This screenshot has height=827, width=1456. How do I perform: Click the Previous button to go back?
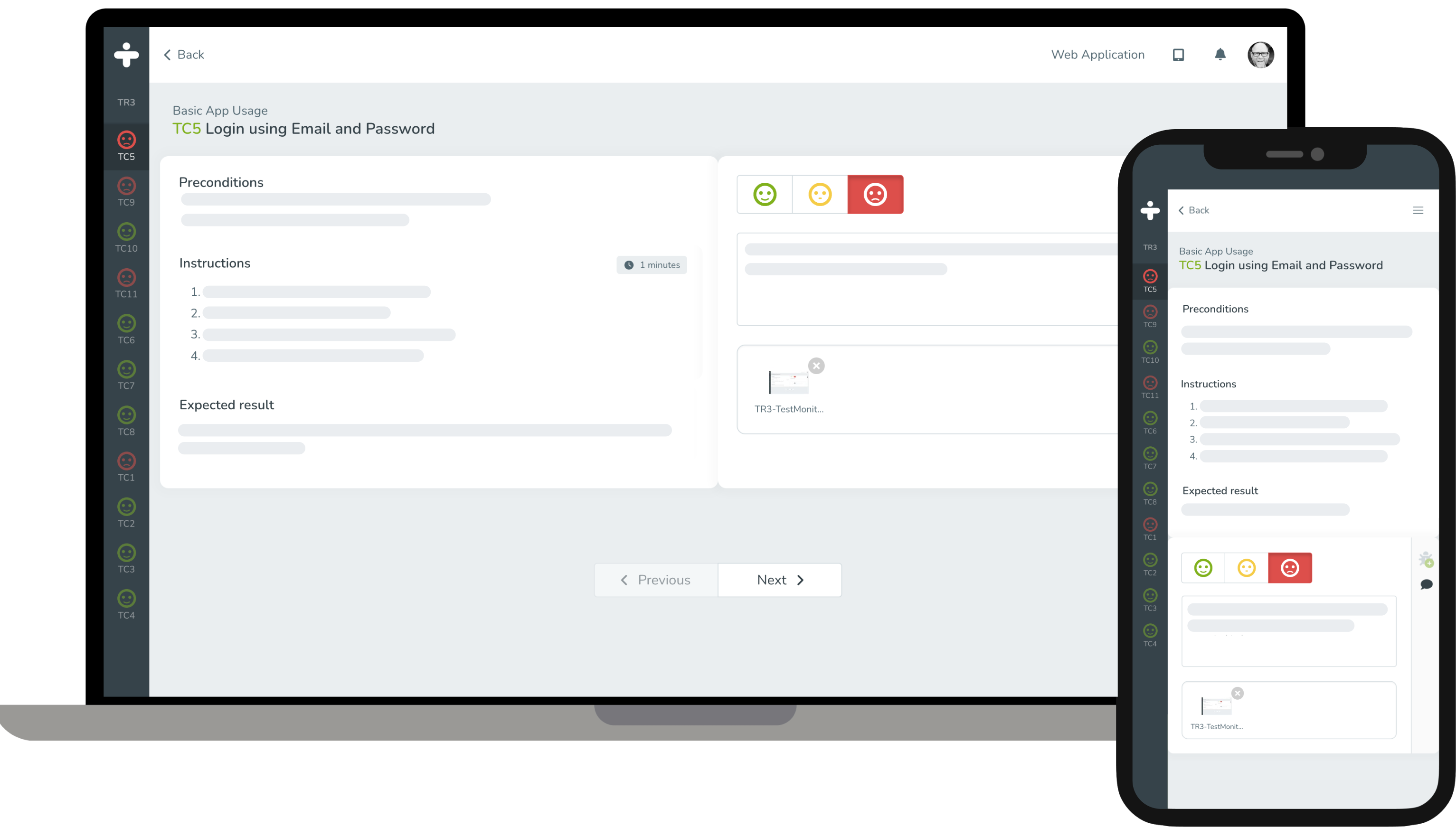pyautogui.click(x=656, y=579)
